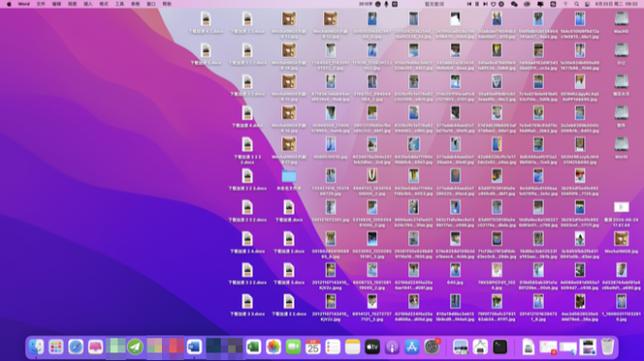Open the App Store in Dock

[x=412, y=347]
